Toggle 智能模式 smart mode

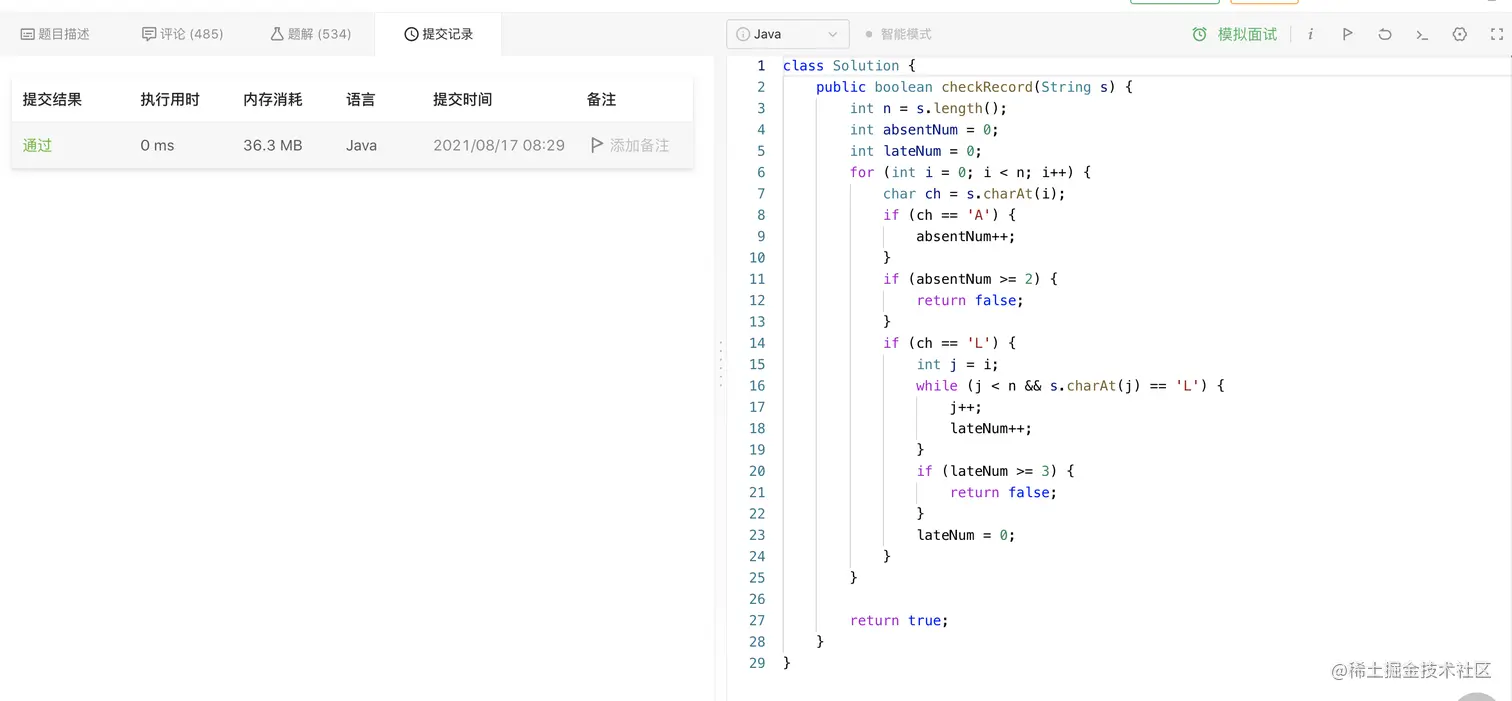coord(898,34)
